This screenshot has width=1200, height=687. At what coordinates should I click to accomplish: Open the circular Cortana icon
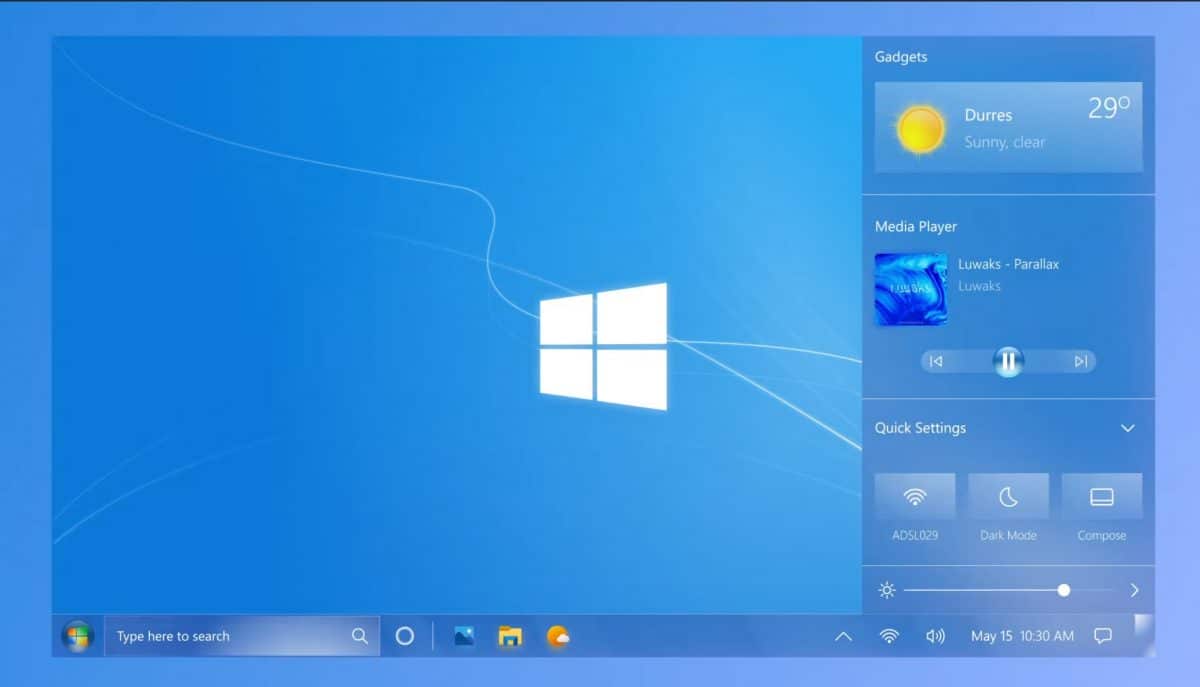(x=404, y=636)
